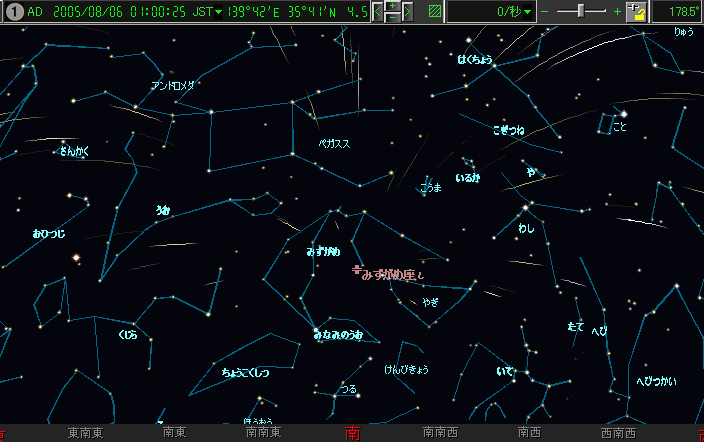Screen dimensions: 704x442
Task: Click the circled number 1 view icon
Action: click(x=12, y=12)
